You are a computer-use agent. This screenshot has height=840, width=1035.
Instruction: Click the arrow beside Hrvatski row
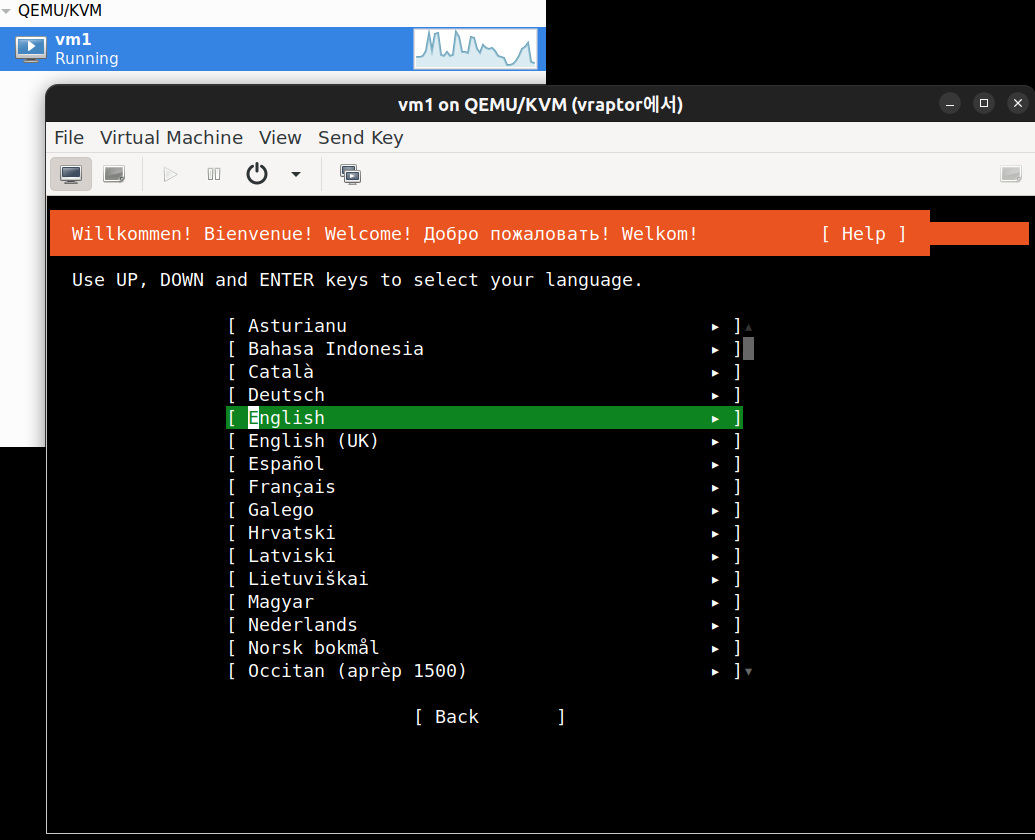(715, 534)
